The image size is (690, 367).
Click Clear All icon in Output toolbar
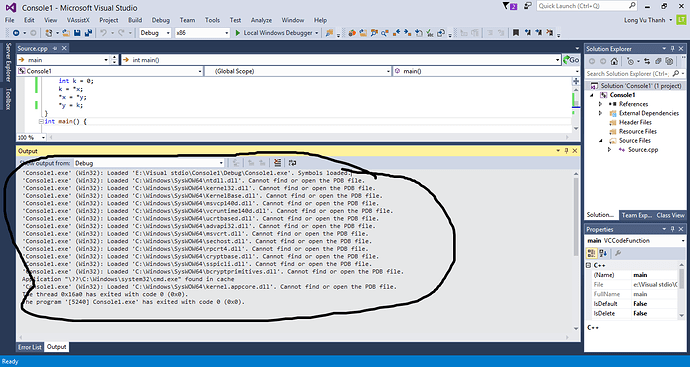click(277, 163)
